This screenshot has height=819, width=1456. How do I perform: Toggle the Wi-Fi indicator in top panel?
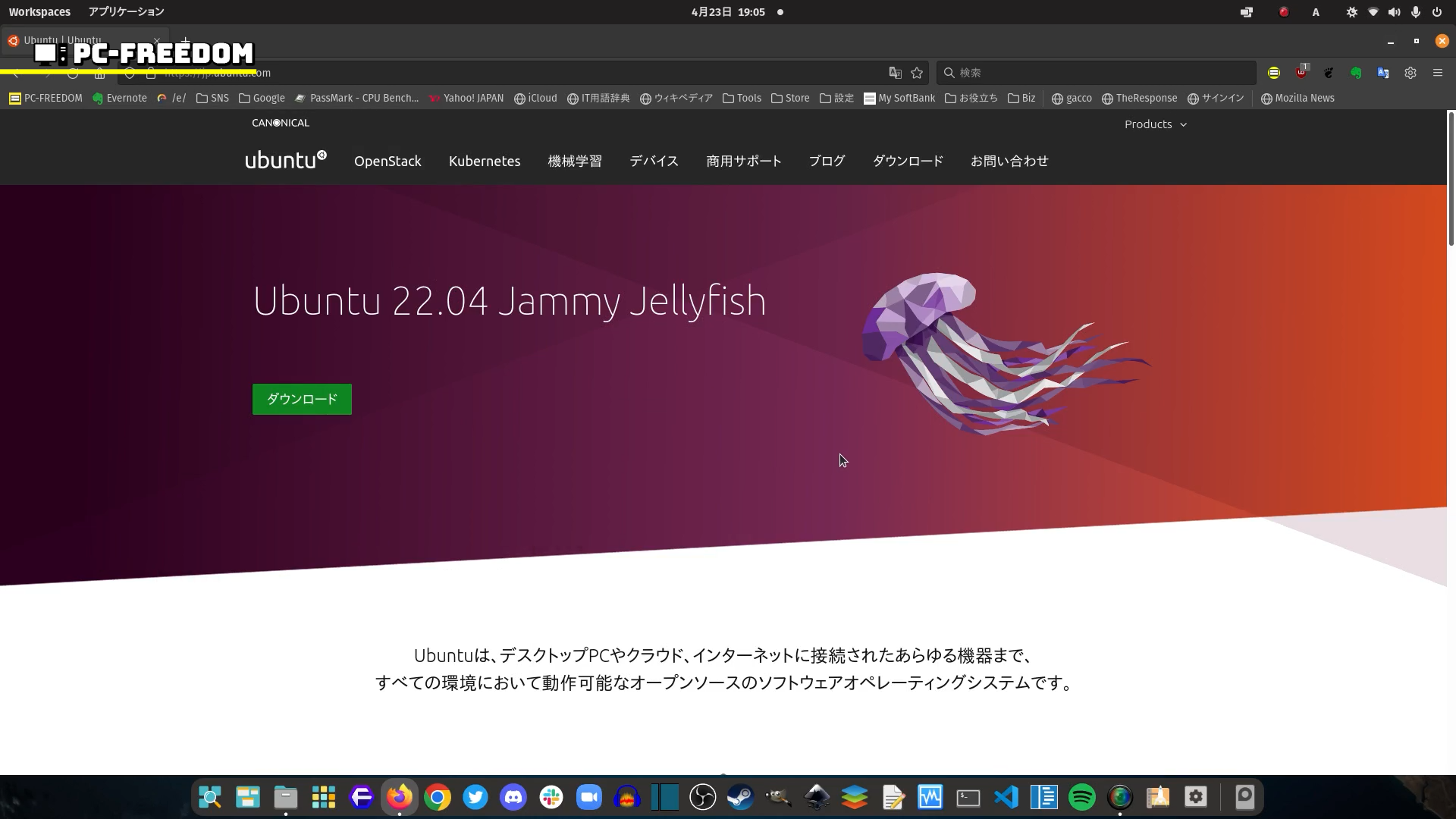1373,12
